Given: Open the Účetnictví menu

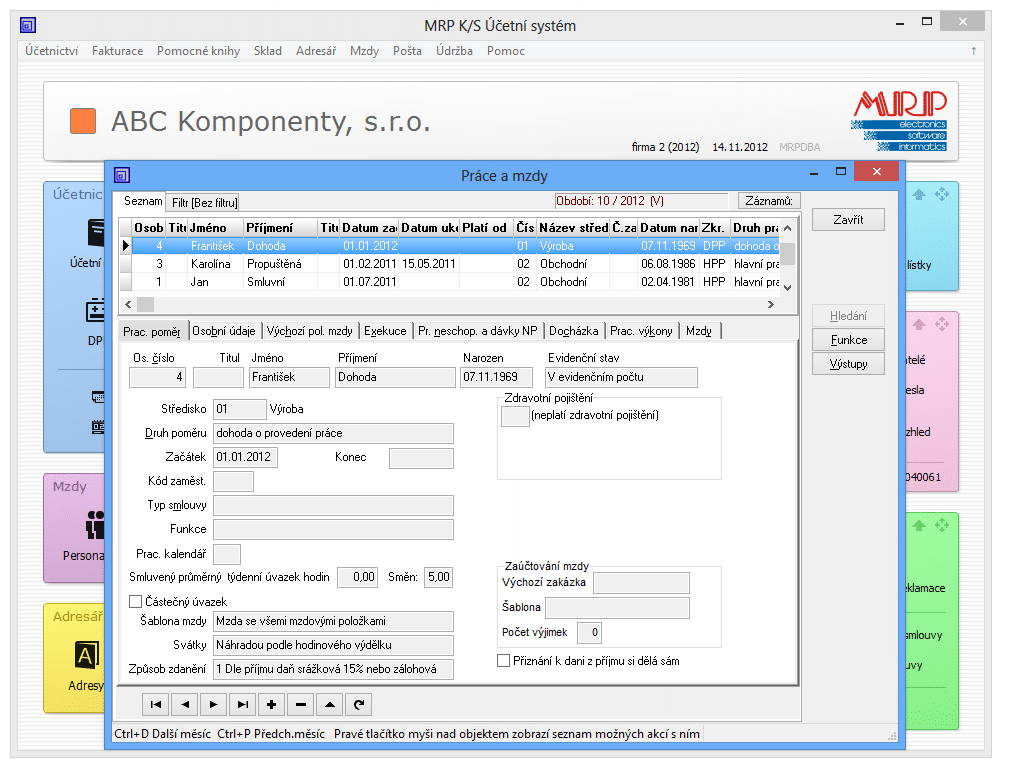Looking at the screenshot, I should (x=51, y=51).
